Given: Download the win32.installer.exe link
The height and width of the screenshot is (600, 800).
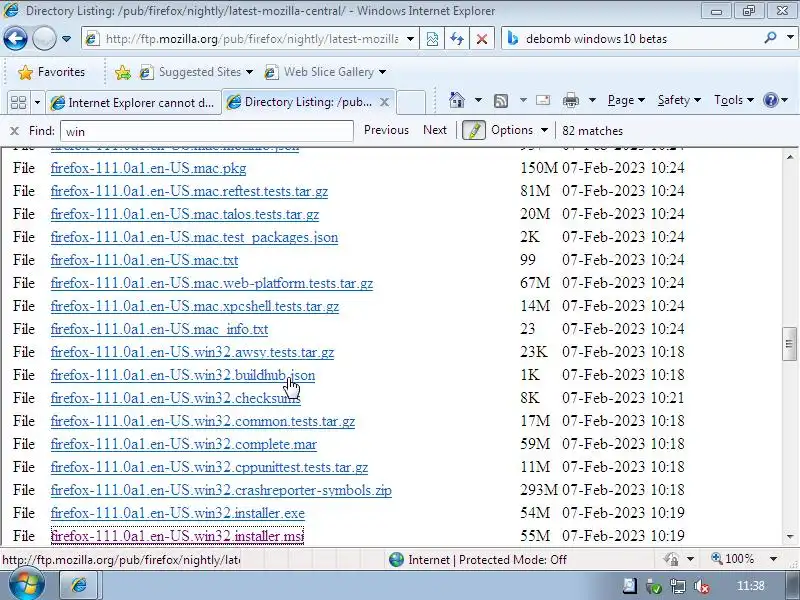Looking at the screenshot, I should [178, 513].
